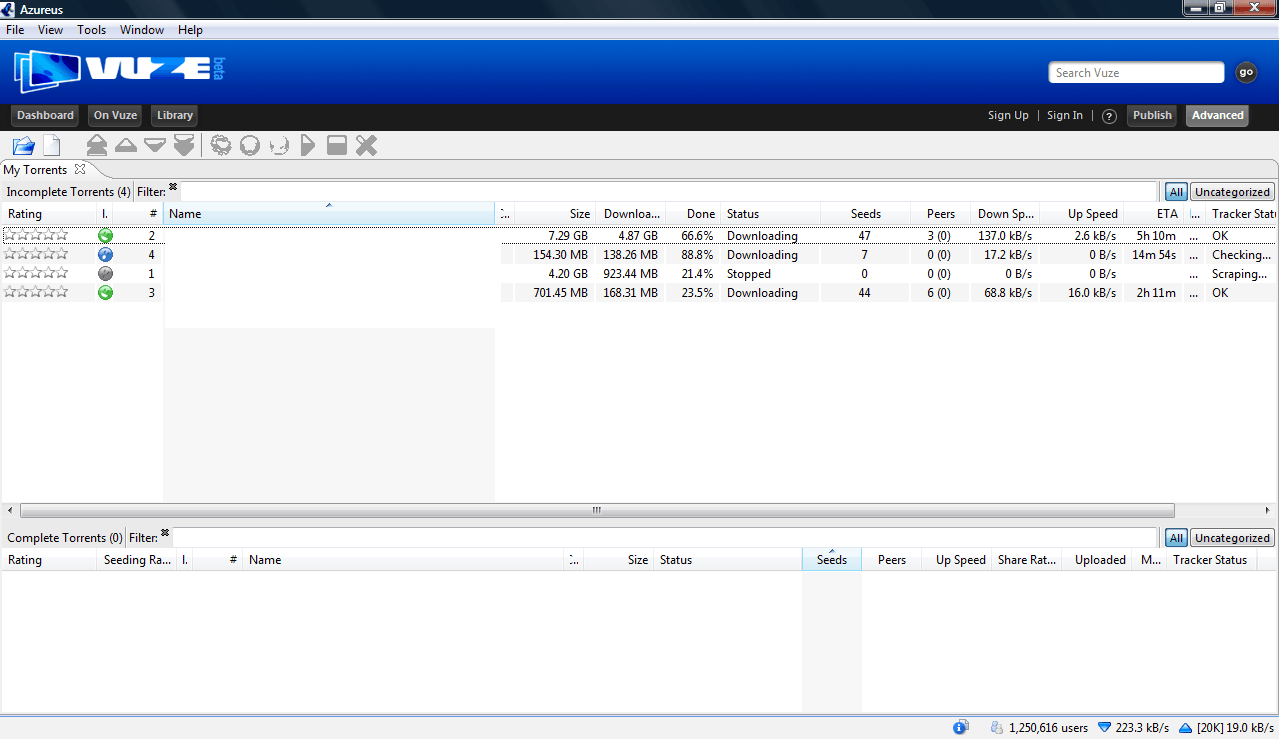Click the Remove torrent toolbar icon
The height and width of the screenshot is (739, 1279).
coord(366,145)
